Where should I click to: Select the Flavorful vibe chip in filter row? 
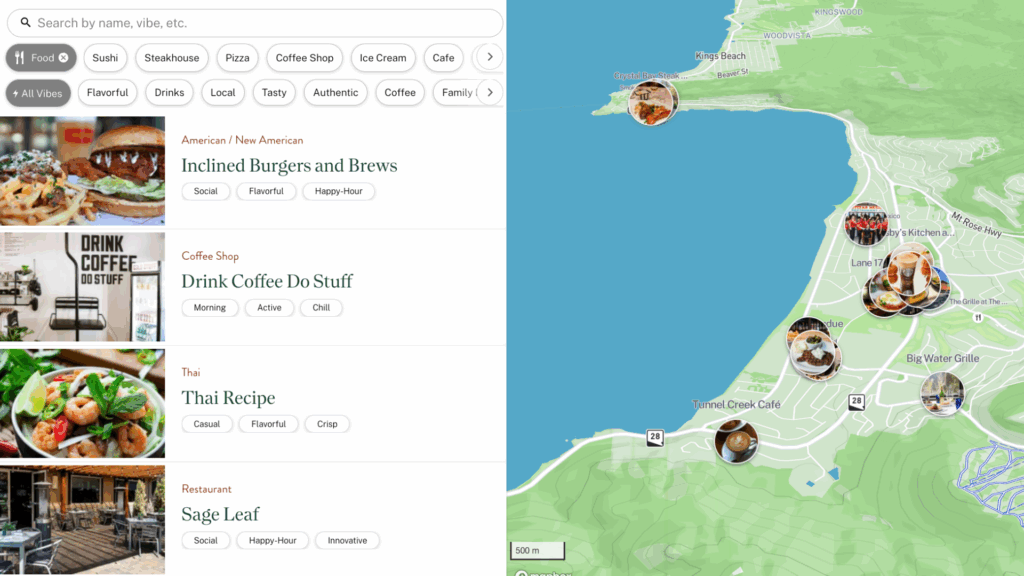pos(107,93)
